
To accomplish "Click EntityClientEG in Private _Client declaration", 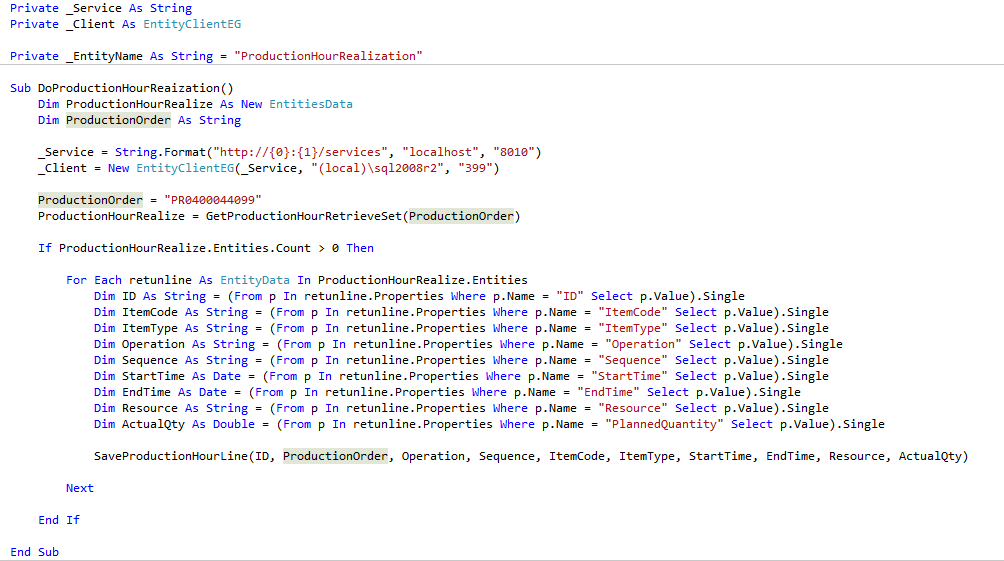I will tap(192, 24).
